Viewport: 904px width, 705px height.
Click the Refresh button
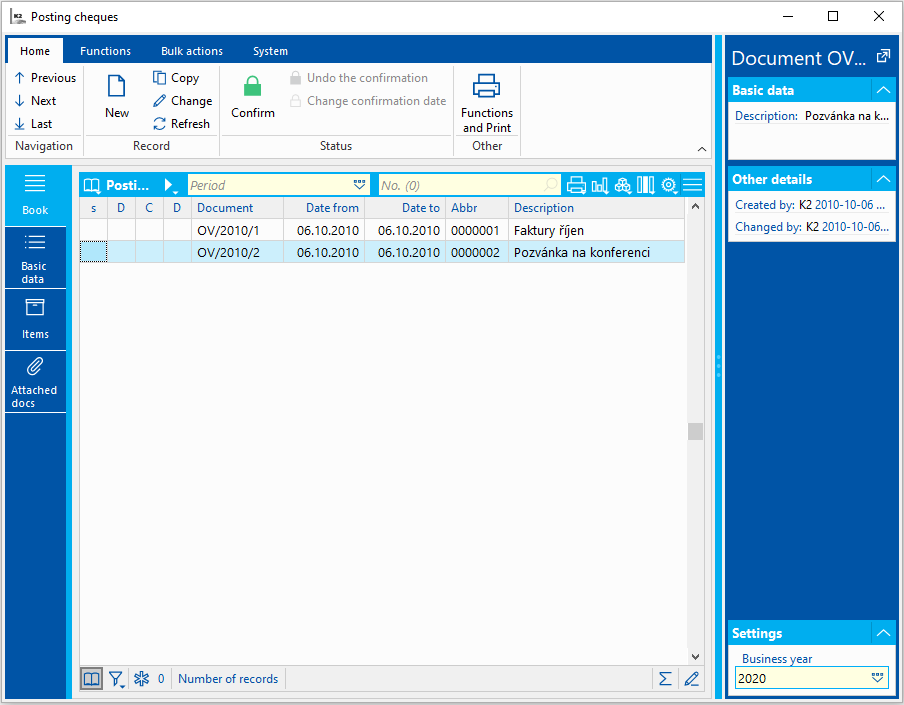pyautogui.click(x=181, y=124)
